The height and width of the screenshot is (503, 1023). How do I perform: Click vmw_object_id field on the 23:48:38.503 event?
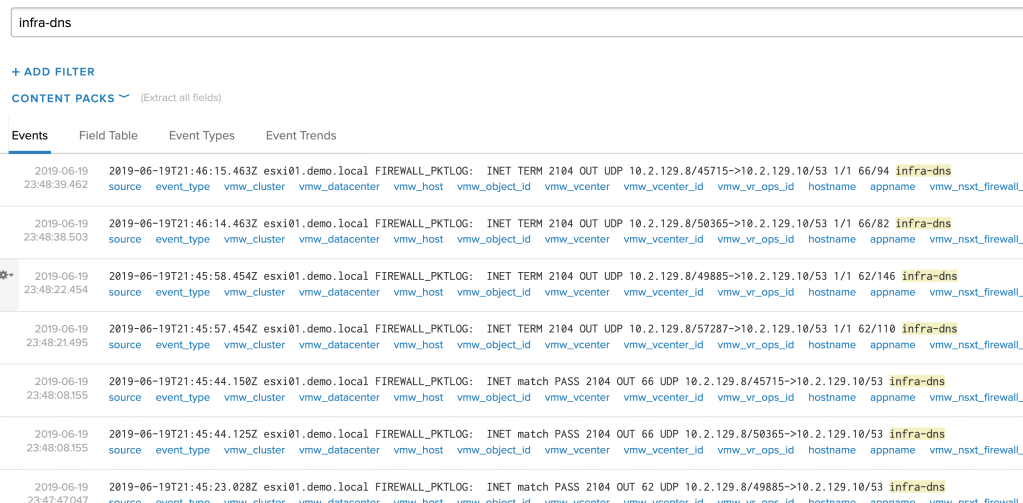494,240
